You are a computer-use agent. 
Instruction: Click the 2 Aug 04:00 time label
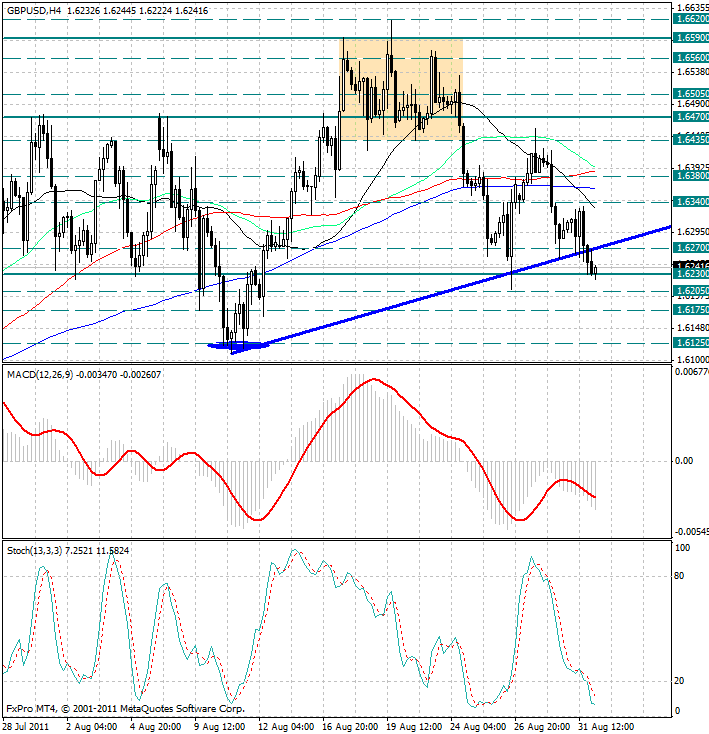[92, 727]
